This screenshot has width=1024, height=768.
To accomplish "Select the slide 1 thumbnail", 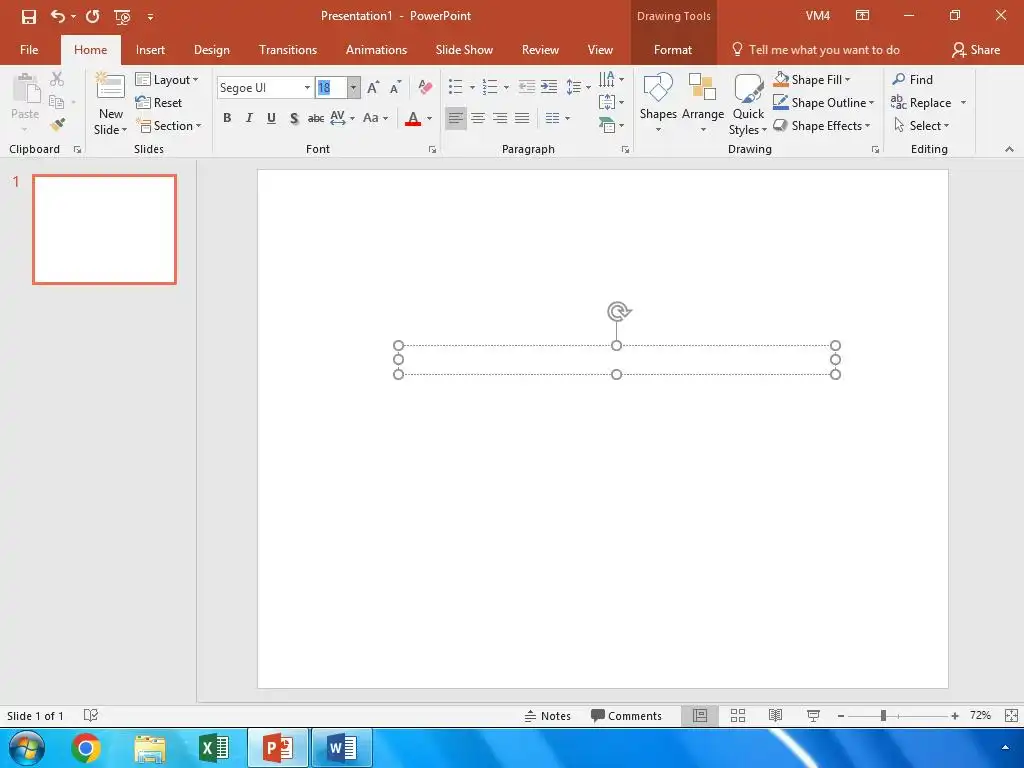I will point(104,229).
